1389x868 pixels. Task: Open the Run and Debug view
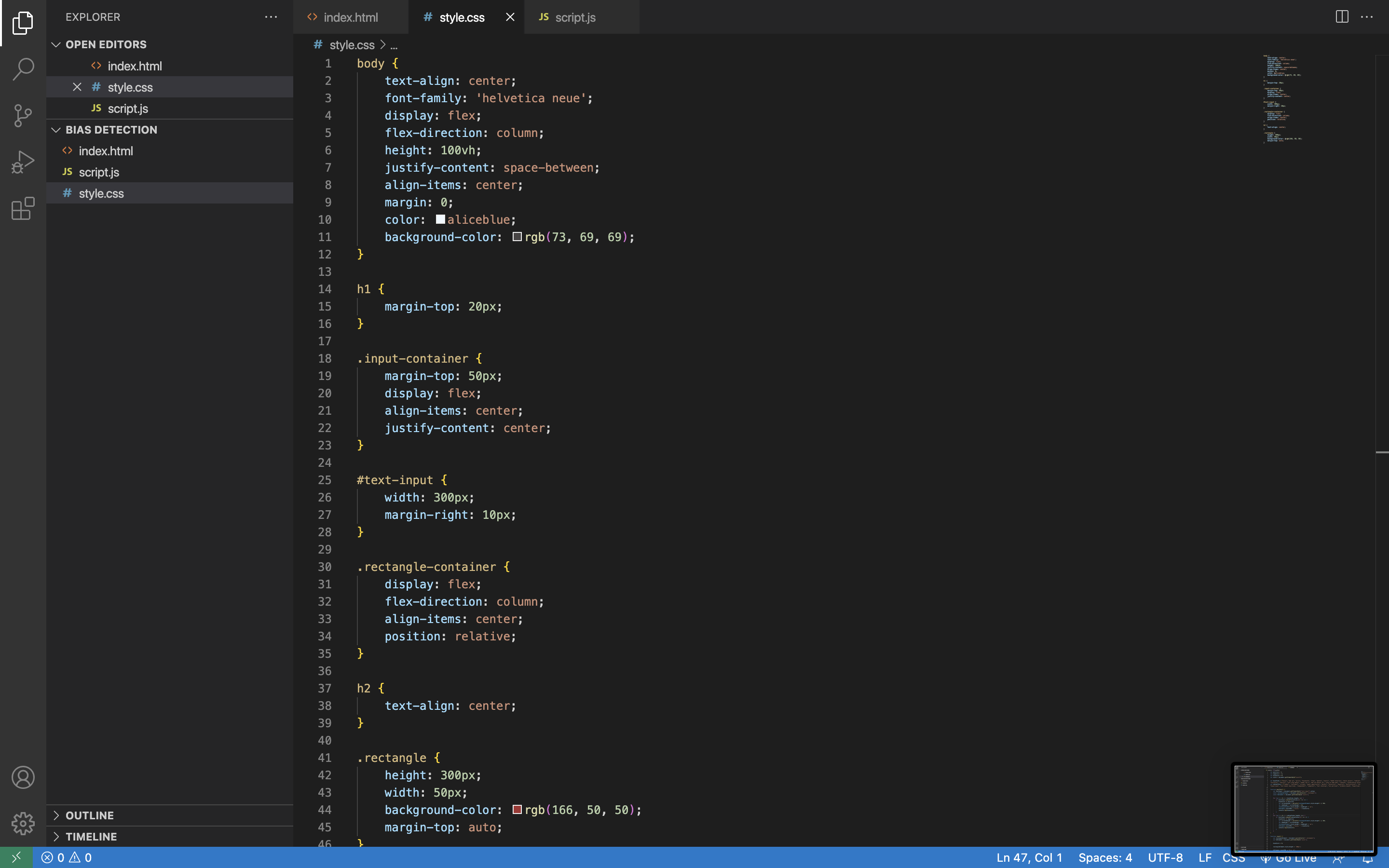(23, 162)
